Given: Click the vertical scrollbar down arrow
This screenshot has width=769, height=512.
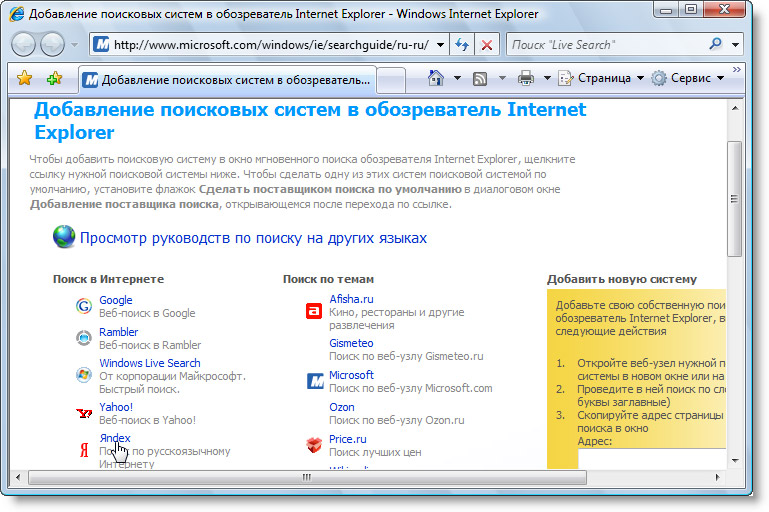Looking at the screenshot, I should click(x=735, y=459).
